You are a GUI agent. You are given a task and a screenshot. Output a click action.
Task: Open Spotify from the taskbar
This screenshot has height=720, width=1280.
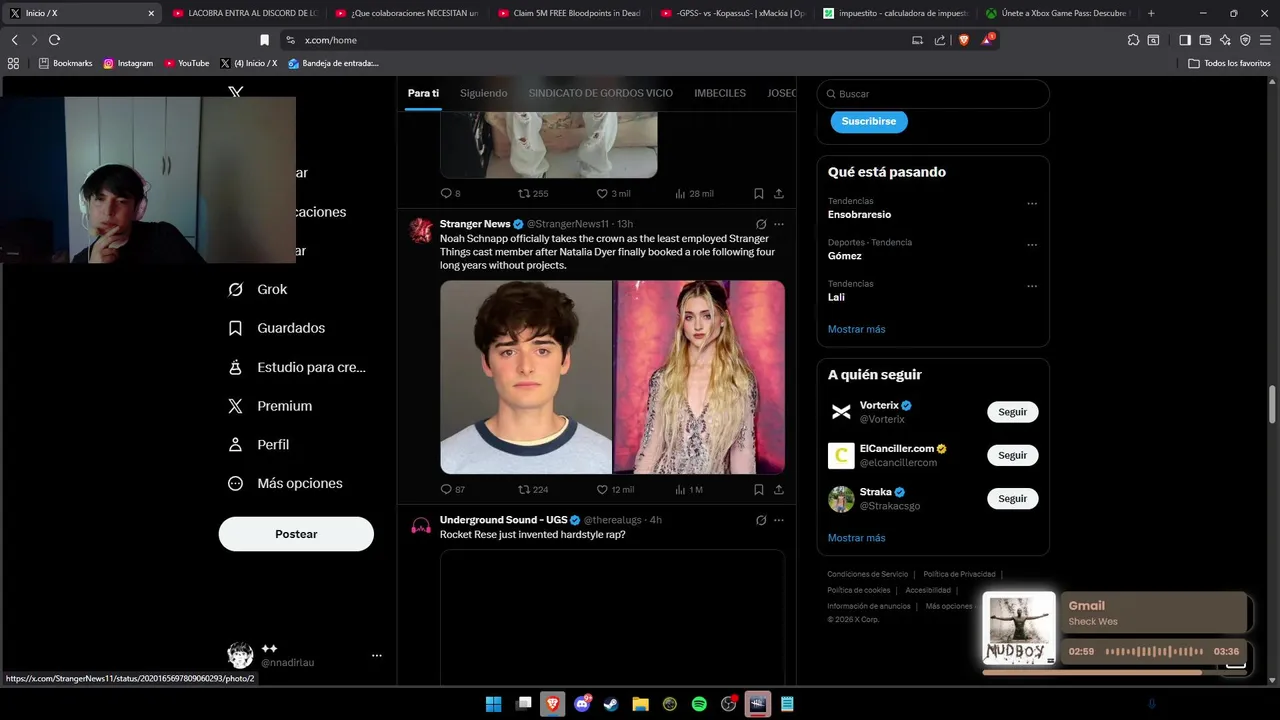pyautogui.click(x=699, y=704)
